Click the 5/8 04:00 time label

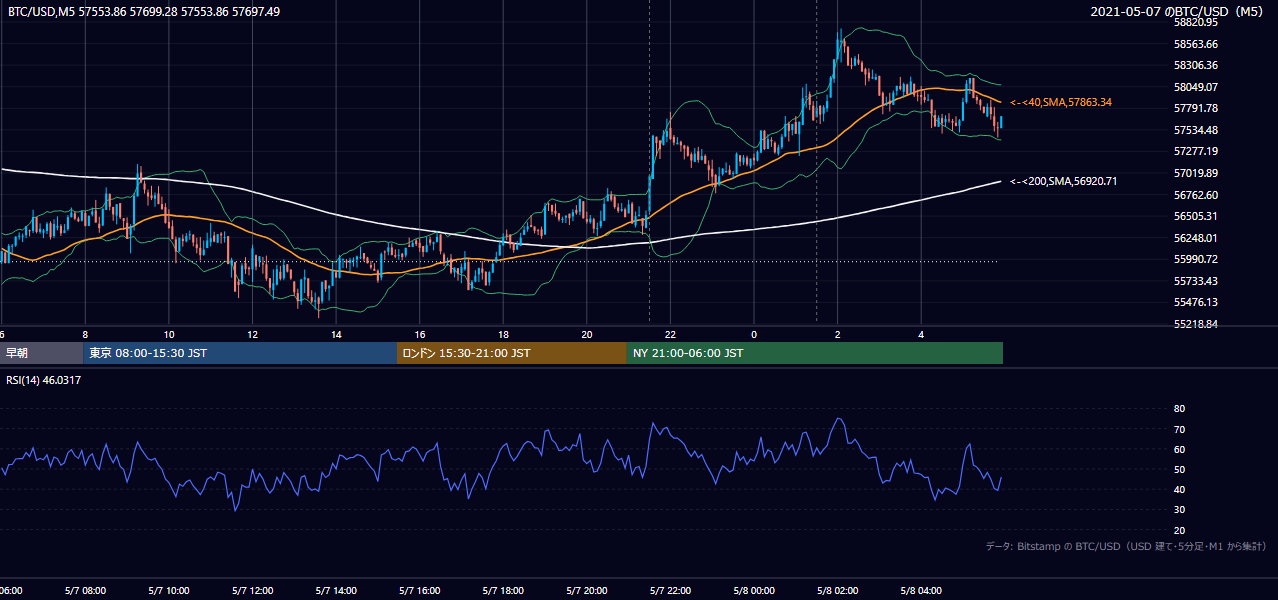coord(921,591)
